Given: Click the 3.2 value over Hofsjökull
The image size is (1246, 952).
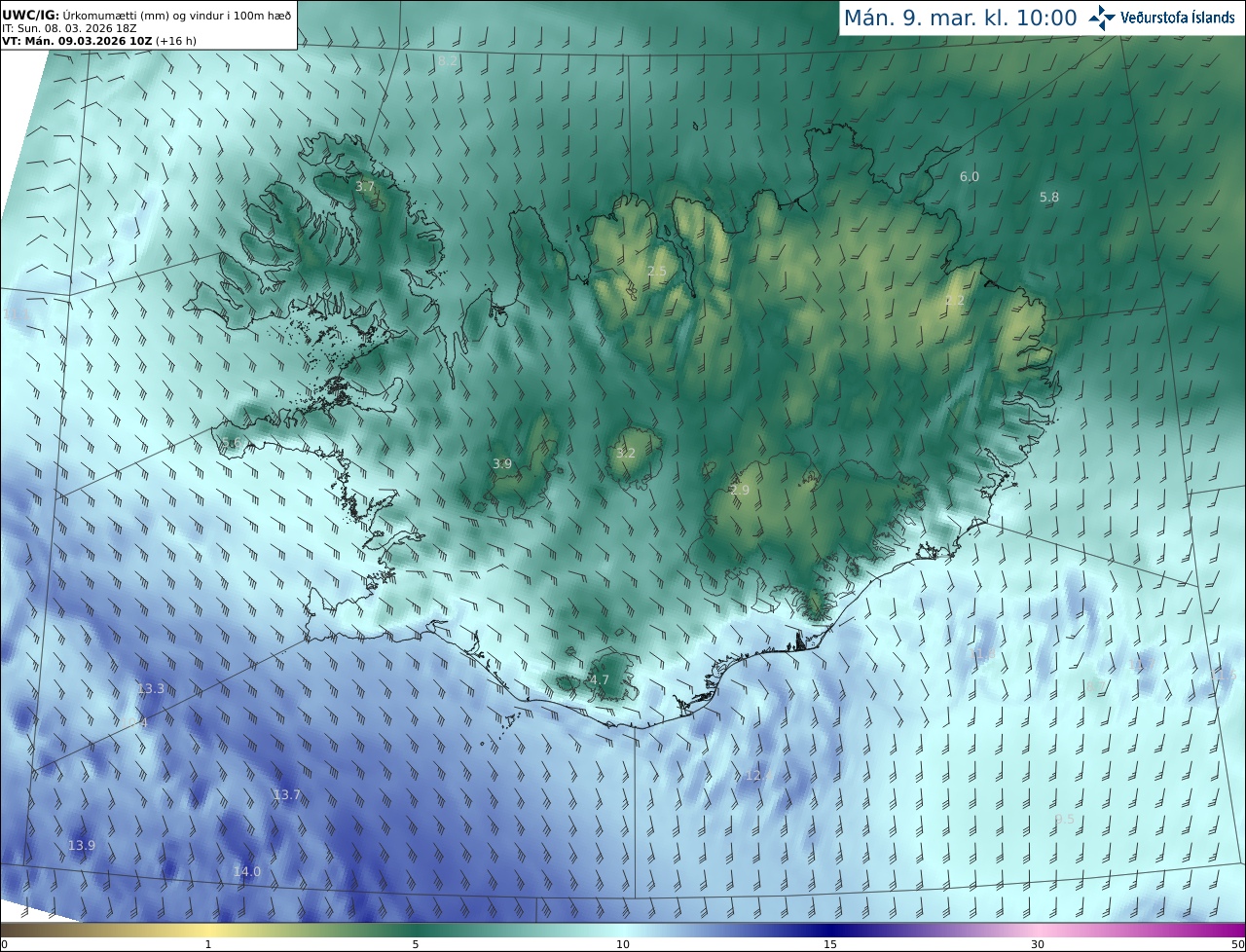Looking at the screenshot, I should point(626,453).
